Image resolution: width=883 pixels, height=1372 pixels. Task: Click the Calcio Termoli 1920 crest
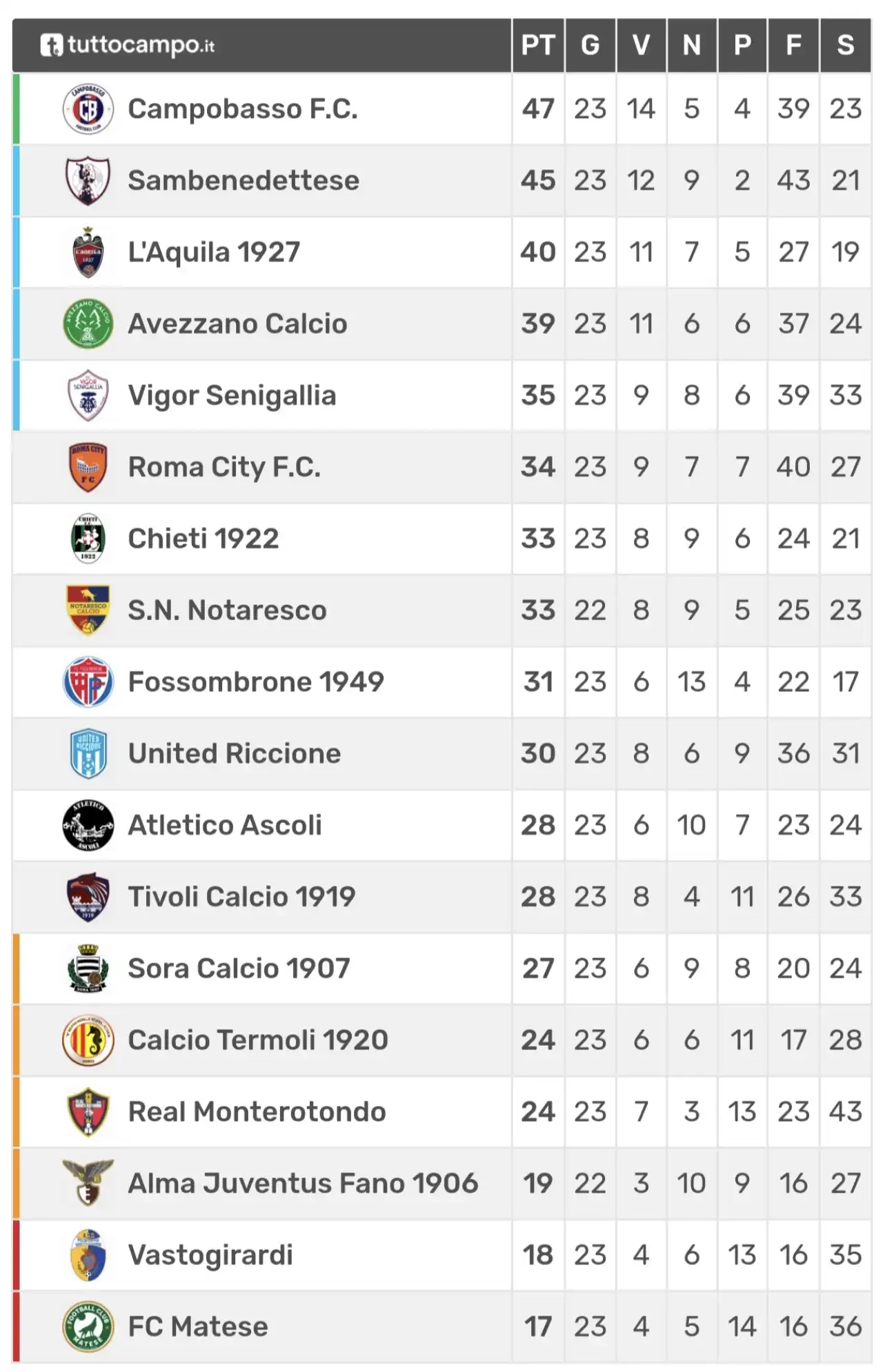88,1040
